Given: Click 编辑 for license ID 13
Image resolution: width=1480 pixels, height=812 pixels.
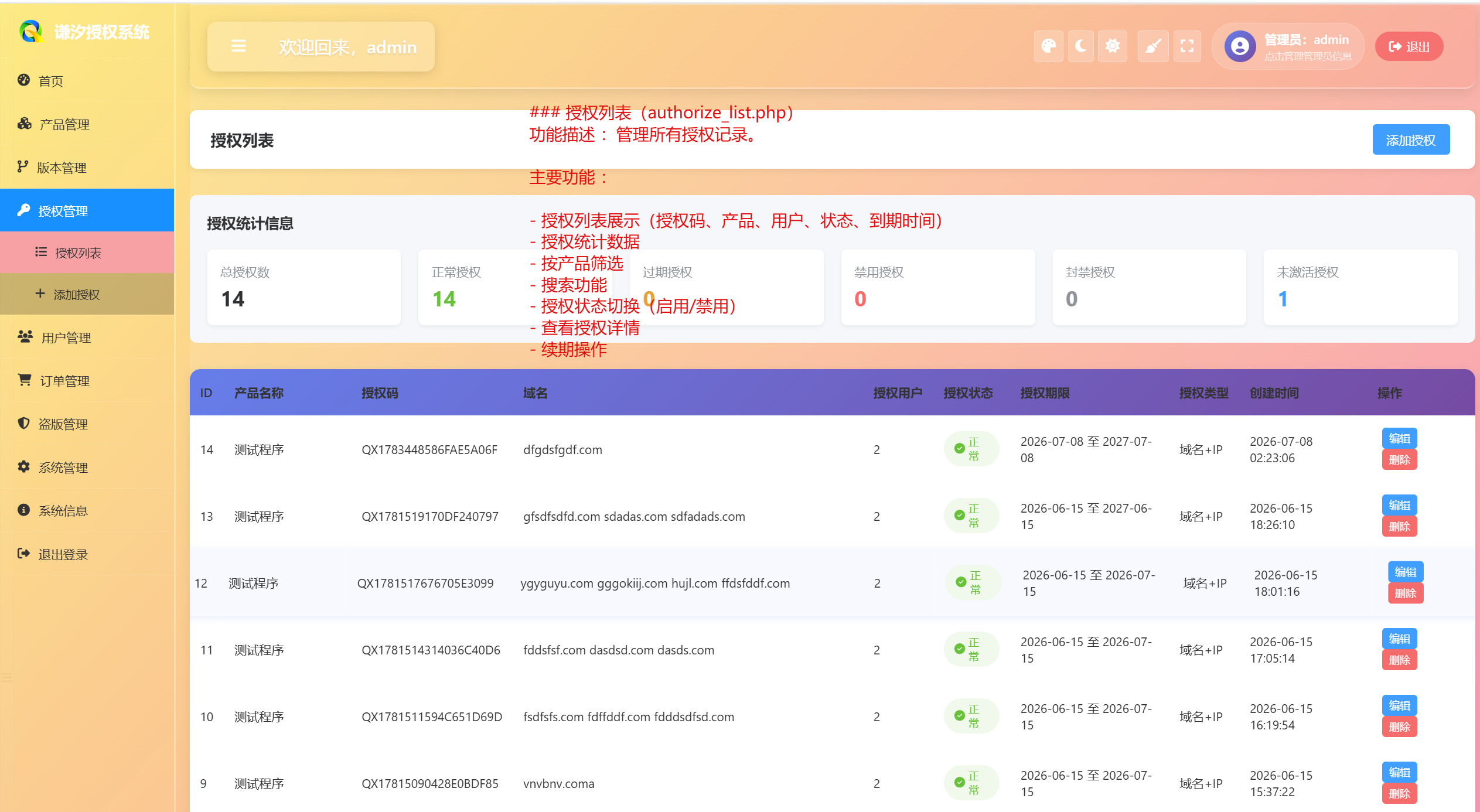Looking at the screenshot, I should pyautogui.click(x=1399, y=505).
